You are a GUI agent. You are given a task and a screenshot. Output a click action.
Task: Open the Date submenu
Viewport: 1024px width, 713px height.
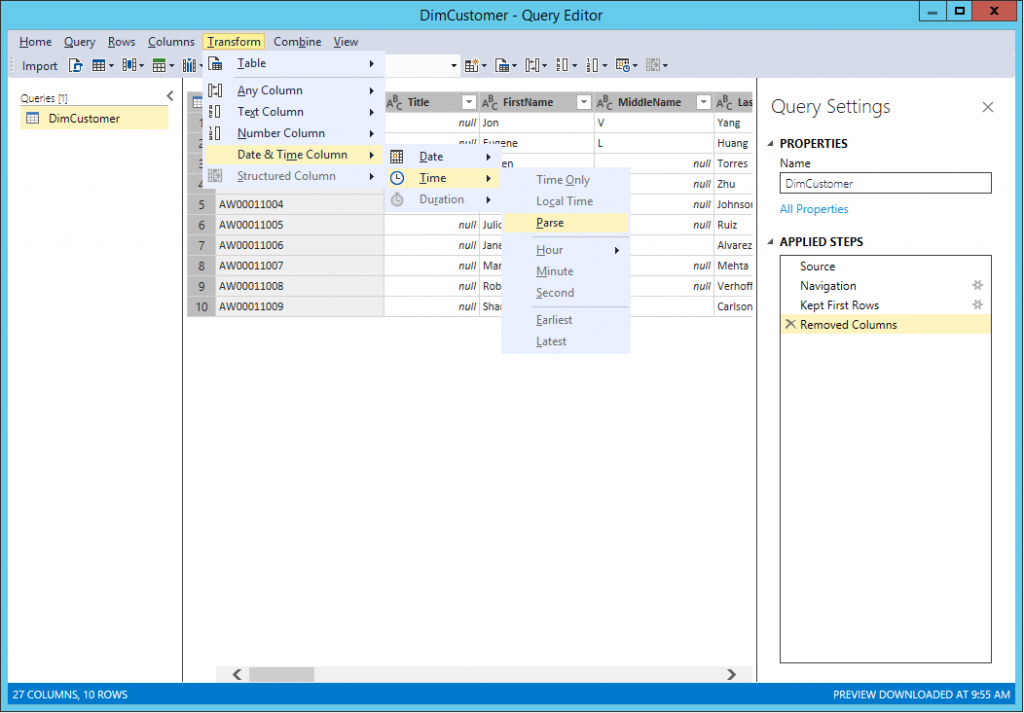[443, 157]
